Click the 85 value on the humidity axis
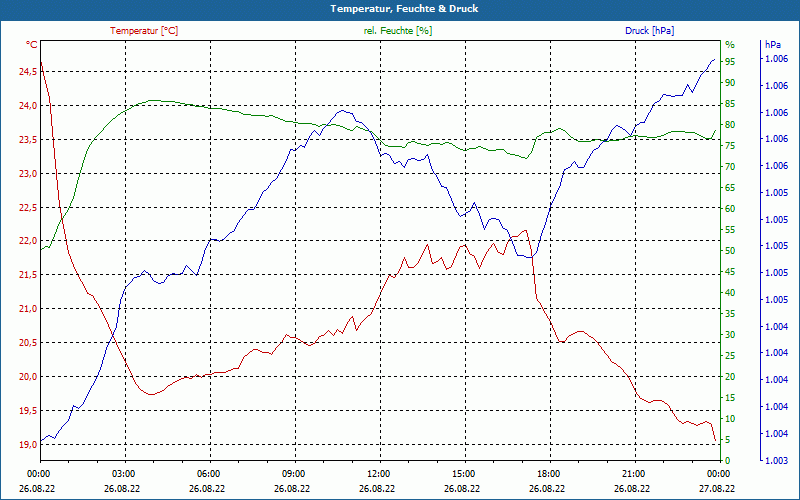The height and width of the screenshot is (500, 800). tap(730, 104)
